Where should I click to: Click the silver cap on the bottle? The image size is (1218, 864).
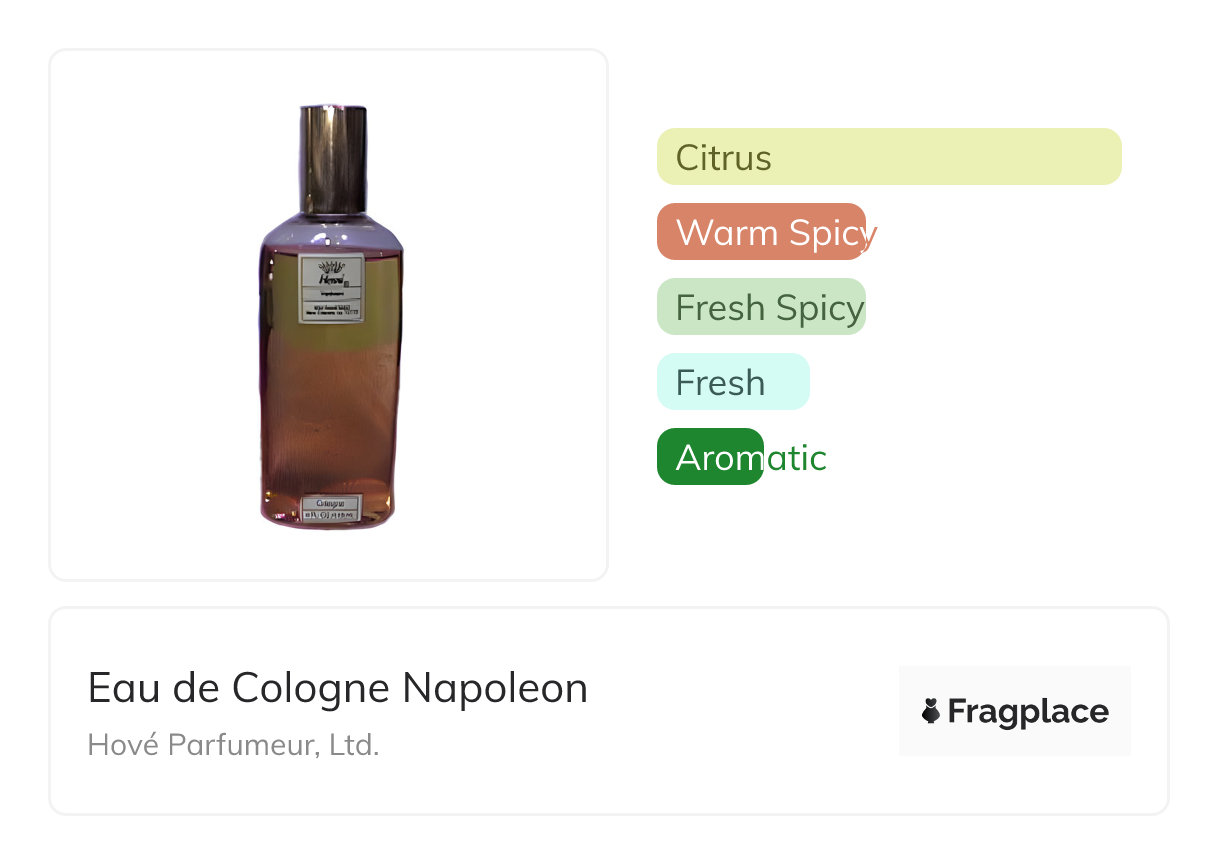[333, 159]
